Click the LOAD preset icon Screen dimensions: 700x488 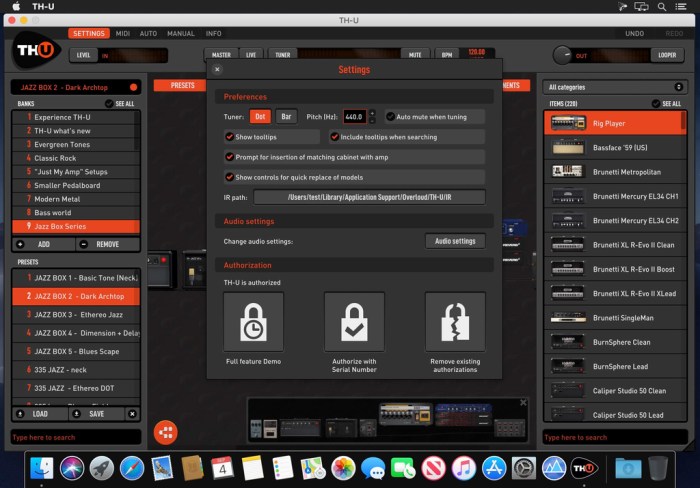click(x=20, y=414)
